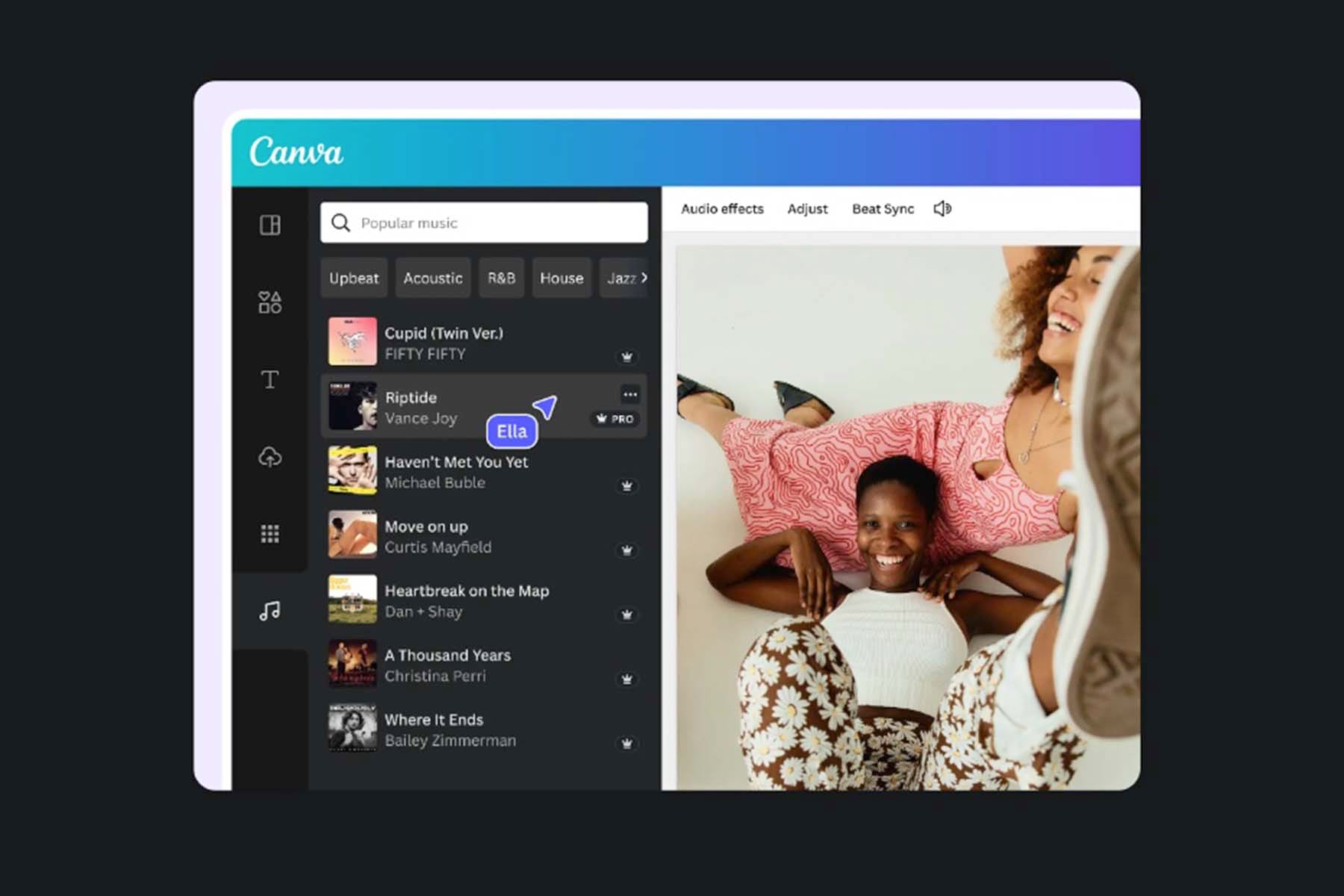This screenshot has height=896, width=1344.
Task: Open the Apps grid icon
Action: click(270, 534)
